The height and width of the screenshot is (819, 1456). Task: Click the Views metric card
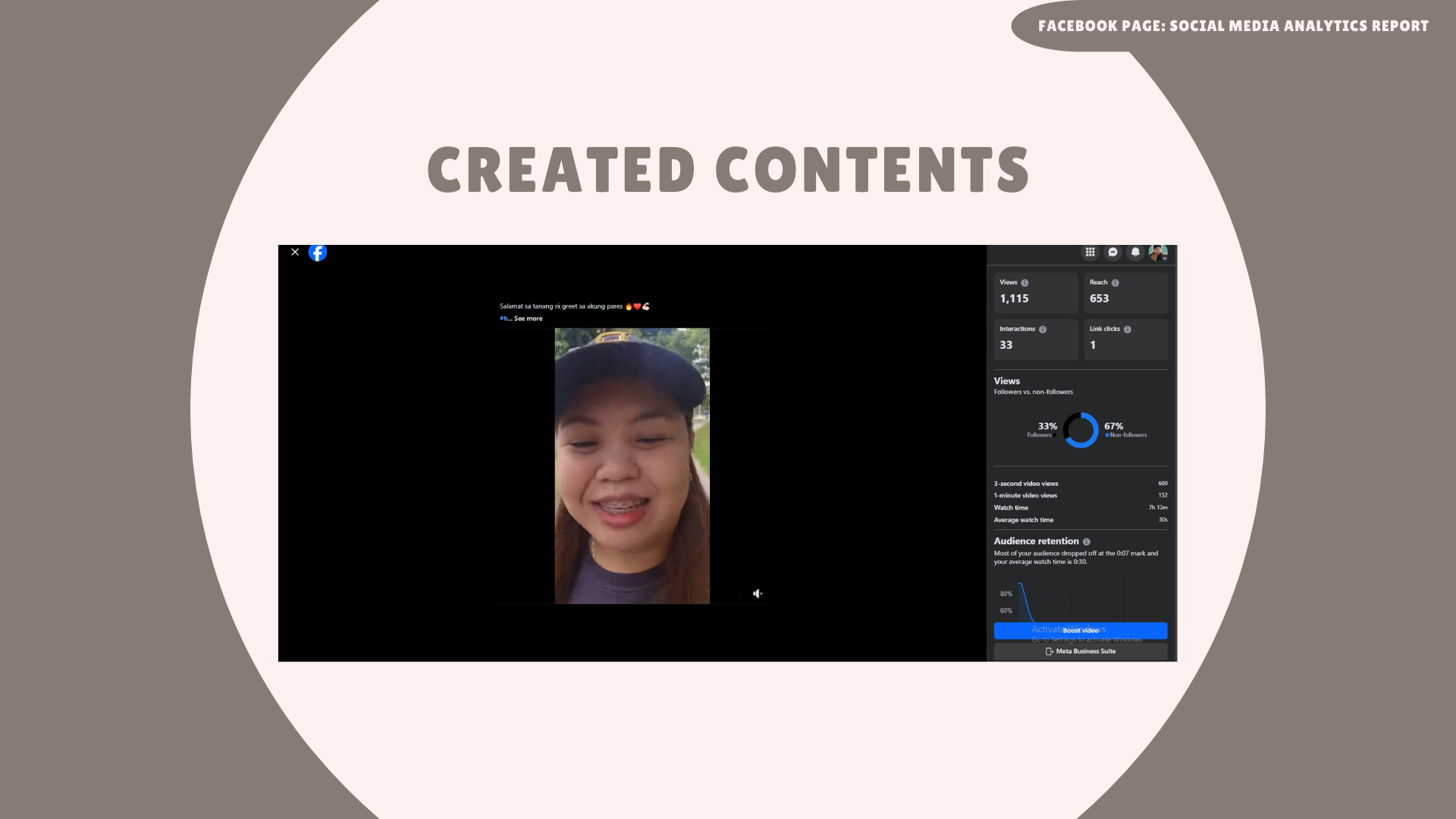point(1035,293)
